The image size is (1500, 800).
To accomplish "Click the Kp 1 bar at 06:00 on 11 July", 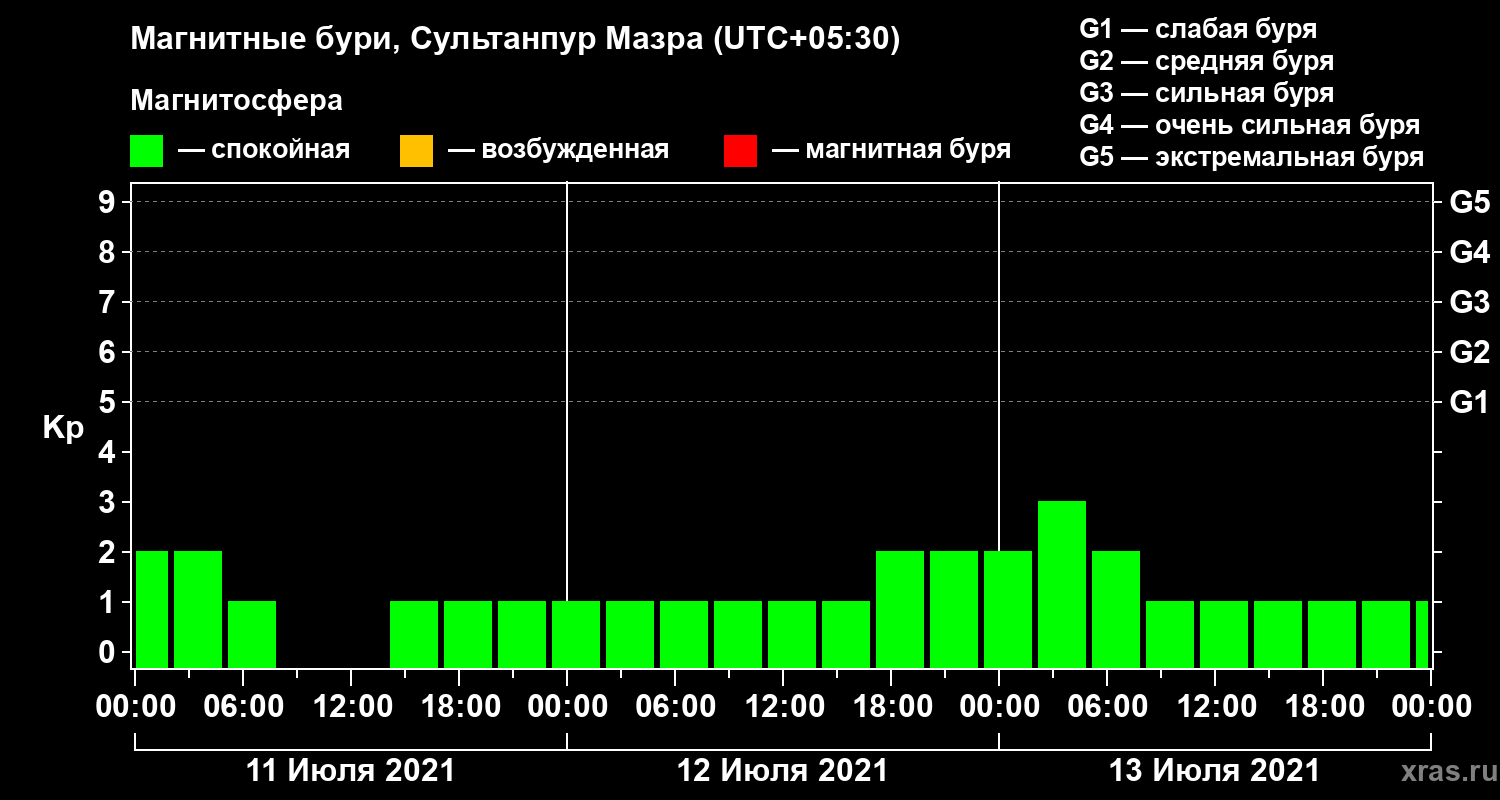I will click(x=252, y=634).
